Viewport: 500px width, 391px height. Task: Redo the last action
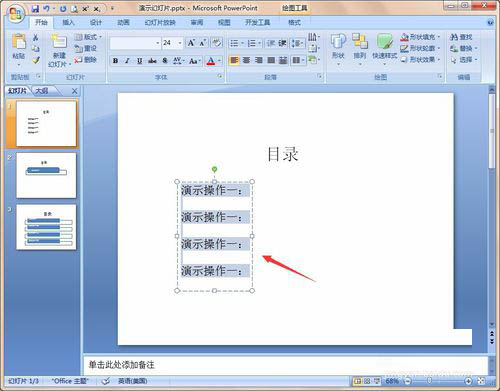[63, 9]
